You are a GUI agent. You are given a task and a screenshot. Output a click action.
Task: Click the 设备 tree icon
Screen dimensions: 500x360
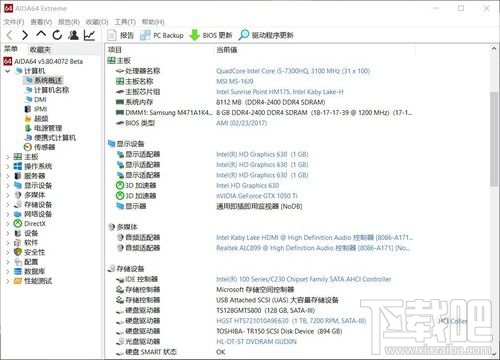click(18, 233)
